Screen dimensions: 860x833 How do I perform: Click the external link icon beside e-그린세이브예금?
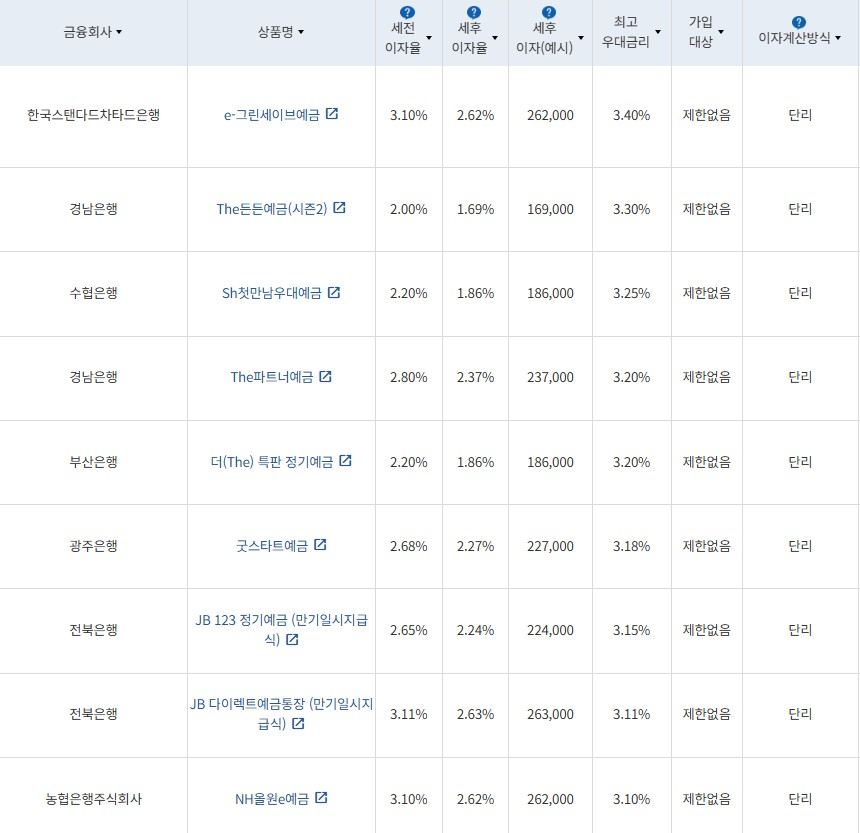coord(333,114)
